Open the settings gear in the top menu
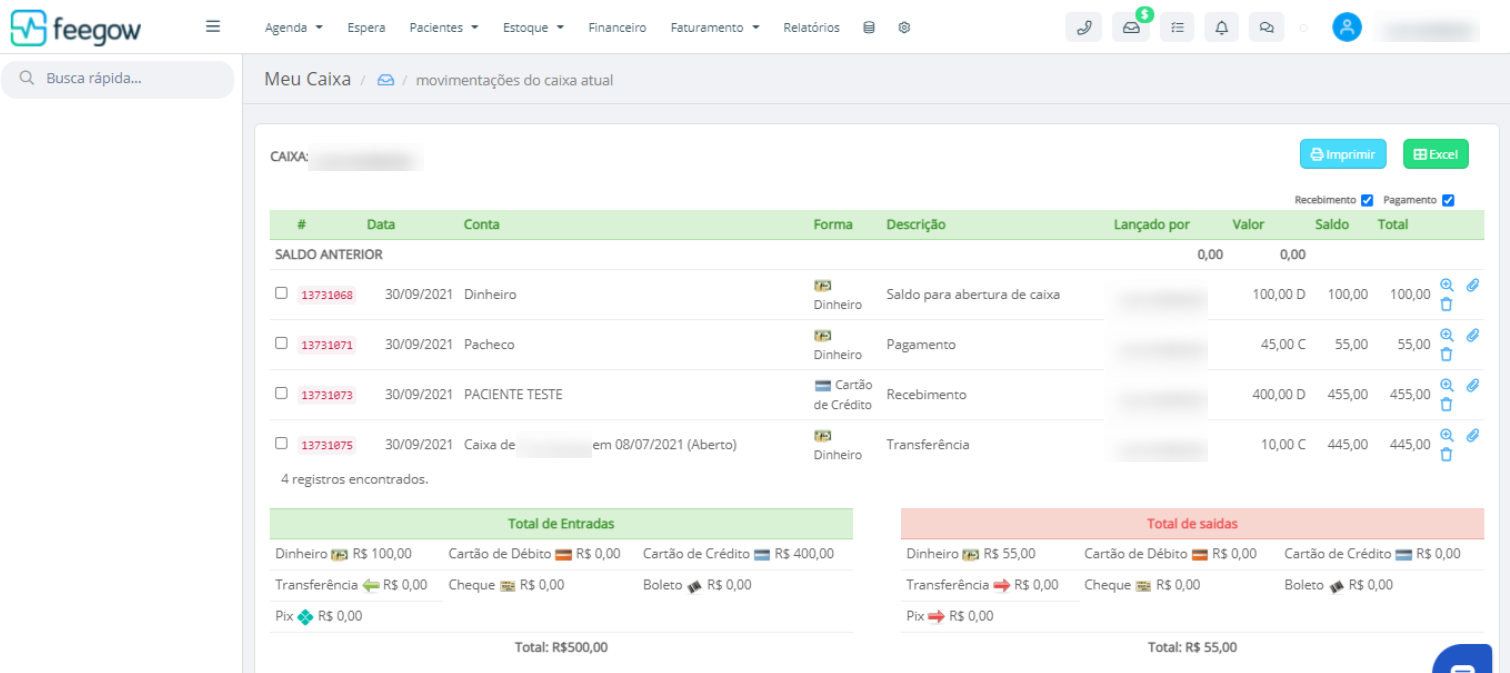Image resolution: width=1510 pixels, height=673 pixels. click(x=904, y=27)
